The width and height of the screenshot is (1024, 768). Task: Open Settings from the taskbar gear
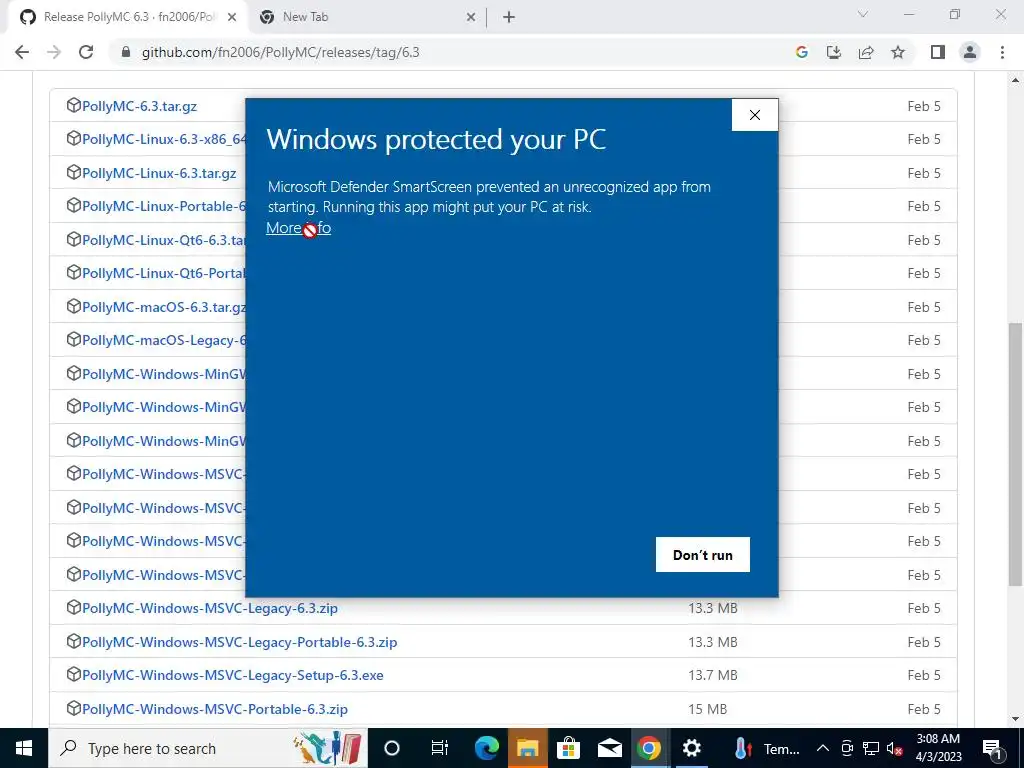[691, 748]
